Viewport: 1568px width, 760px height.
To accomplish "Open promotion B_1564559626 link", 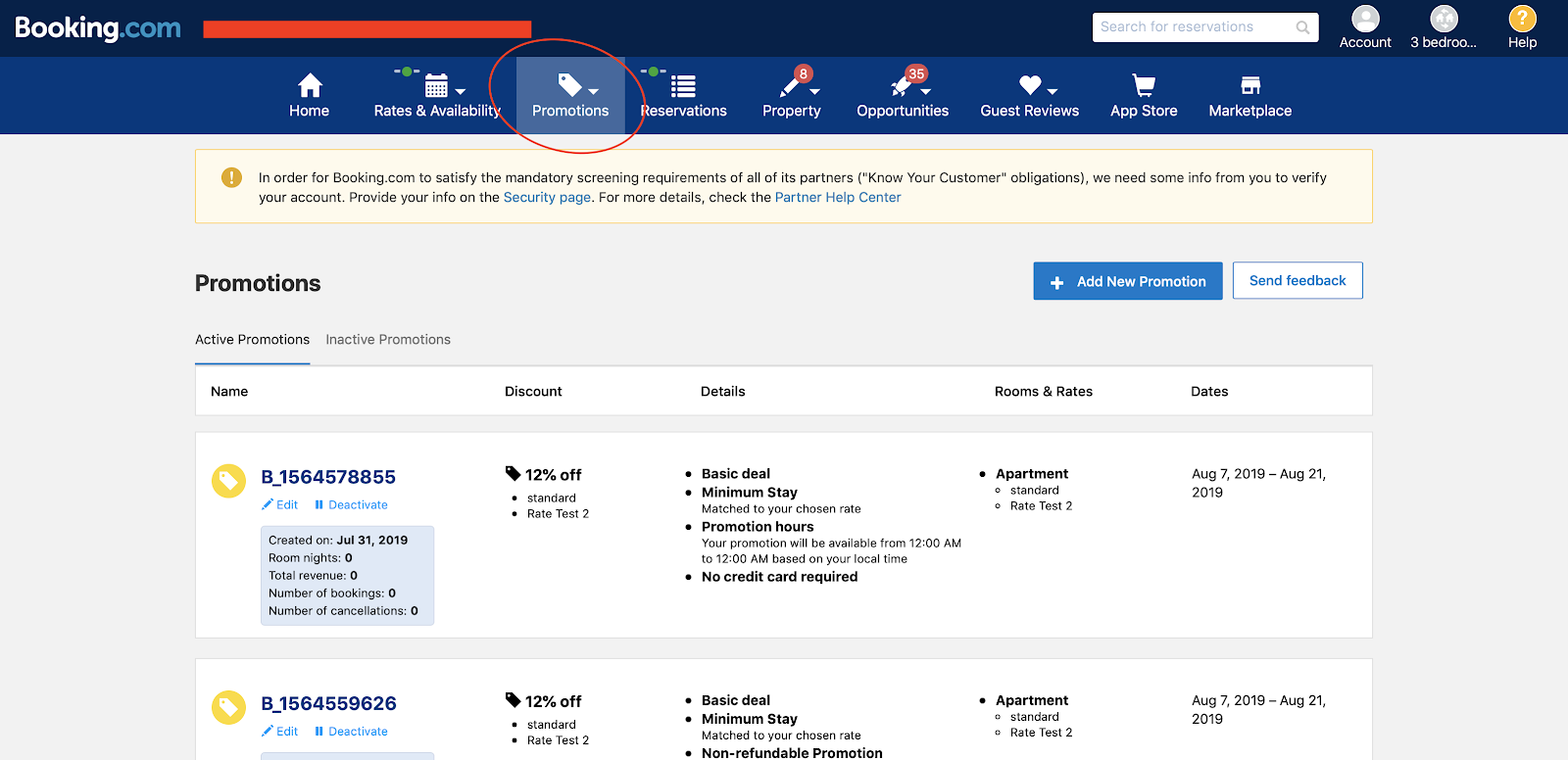I will point(328,703).
